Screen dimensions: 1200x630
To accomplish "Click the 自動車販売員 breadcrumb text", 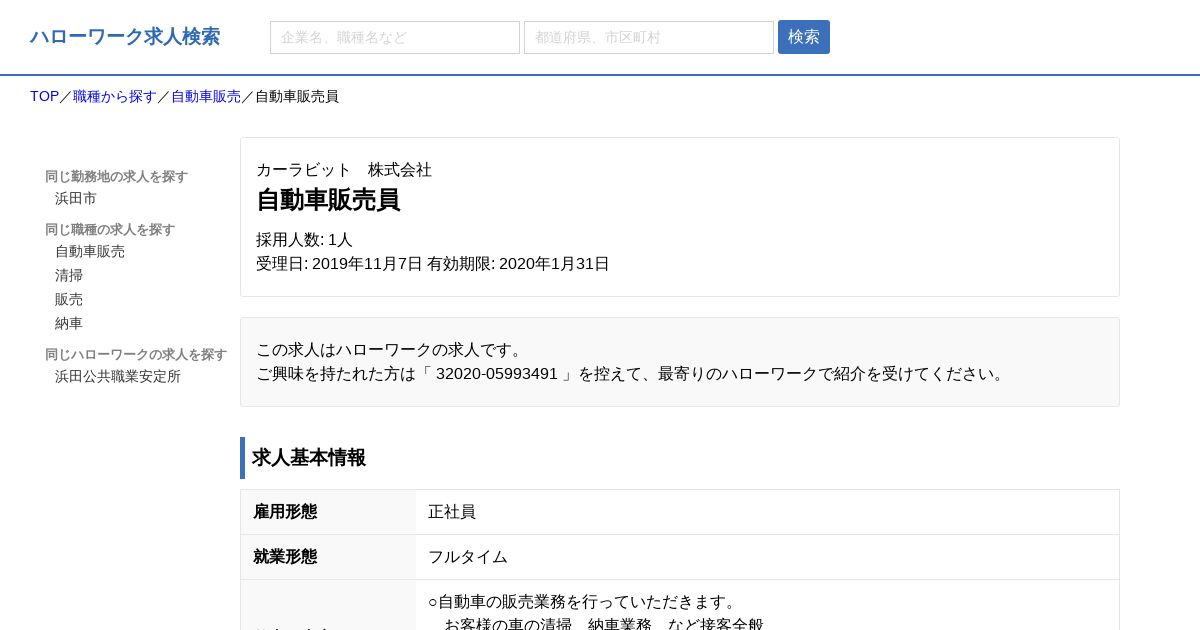I will [x=297, y=96].
